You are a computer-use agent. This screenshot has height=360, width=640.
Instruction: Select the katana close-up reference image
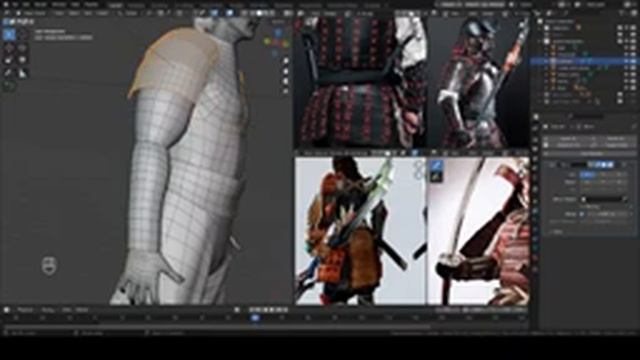click(479, 231)
